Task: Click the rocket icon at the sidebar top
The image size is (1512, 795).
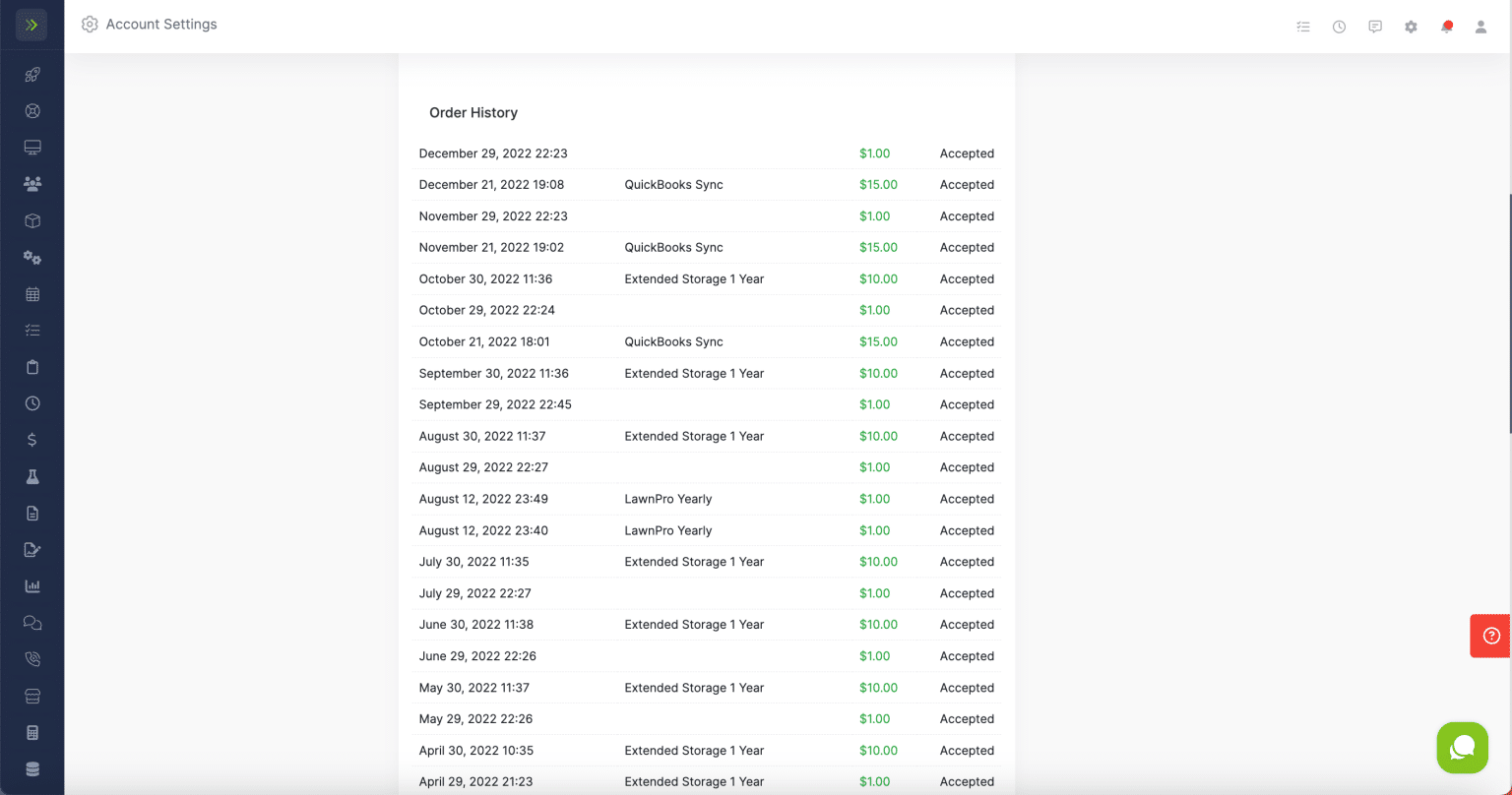Action: point(31,75)
